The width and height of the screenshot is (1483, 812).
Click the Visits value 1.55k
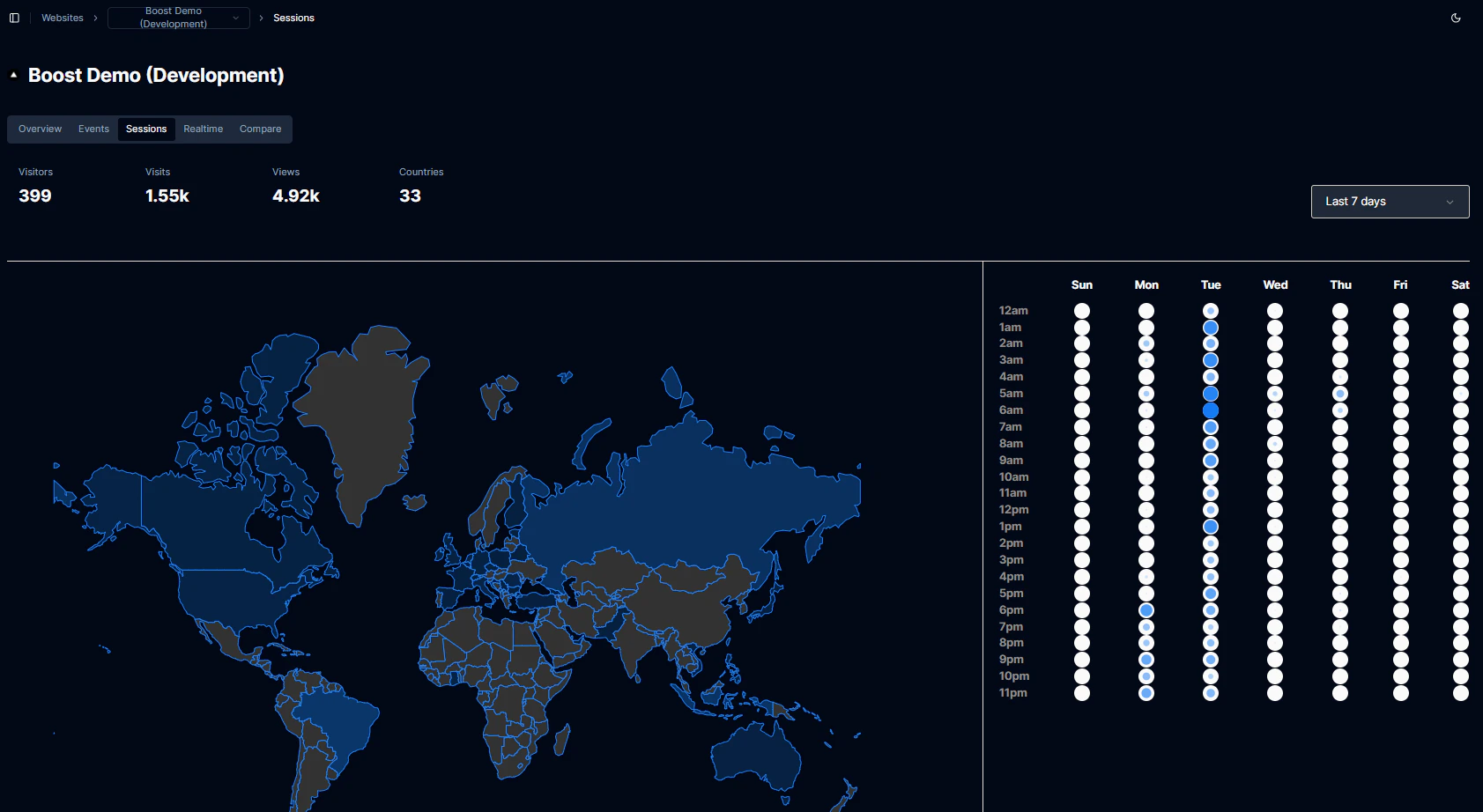[167, 196]
